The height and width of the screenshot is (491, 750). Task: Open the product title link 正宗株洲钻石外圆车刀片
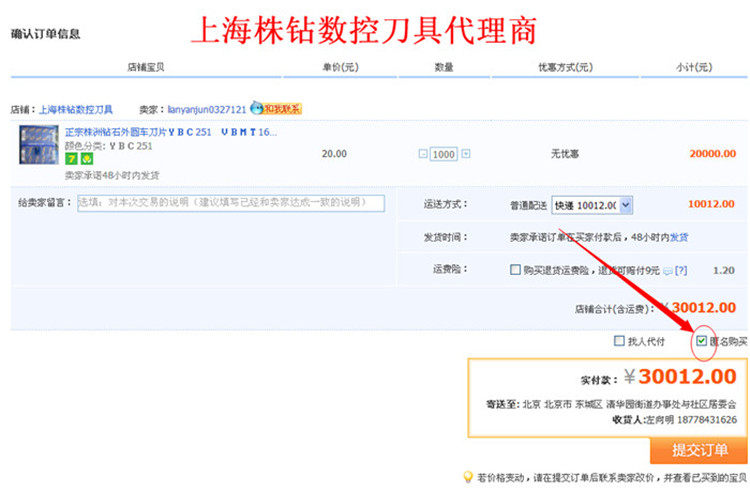[170, 132]
